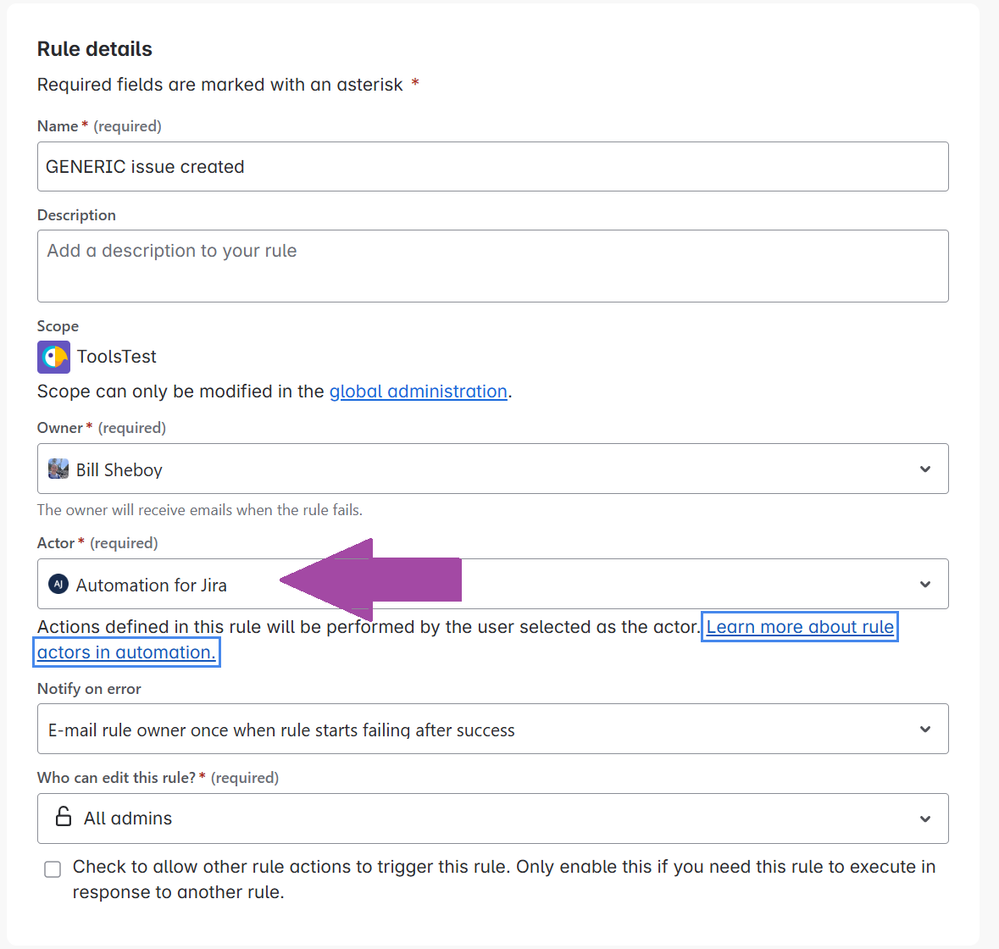Click the Automation for Jira actor icon
Screen dimensions: 999x949
[58, 584]
